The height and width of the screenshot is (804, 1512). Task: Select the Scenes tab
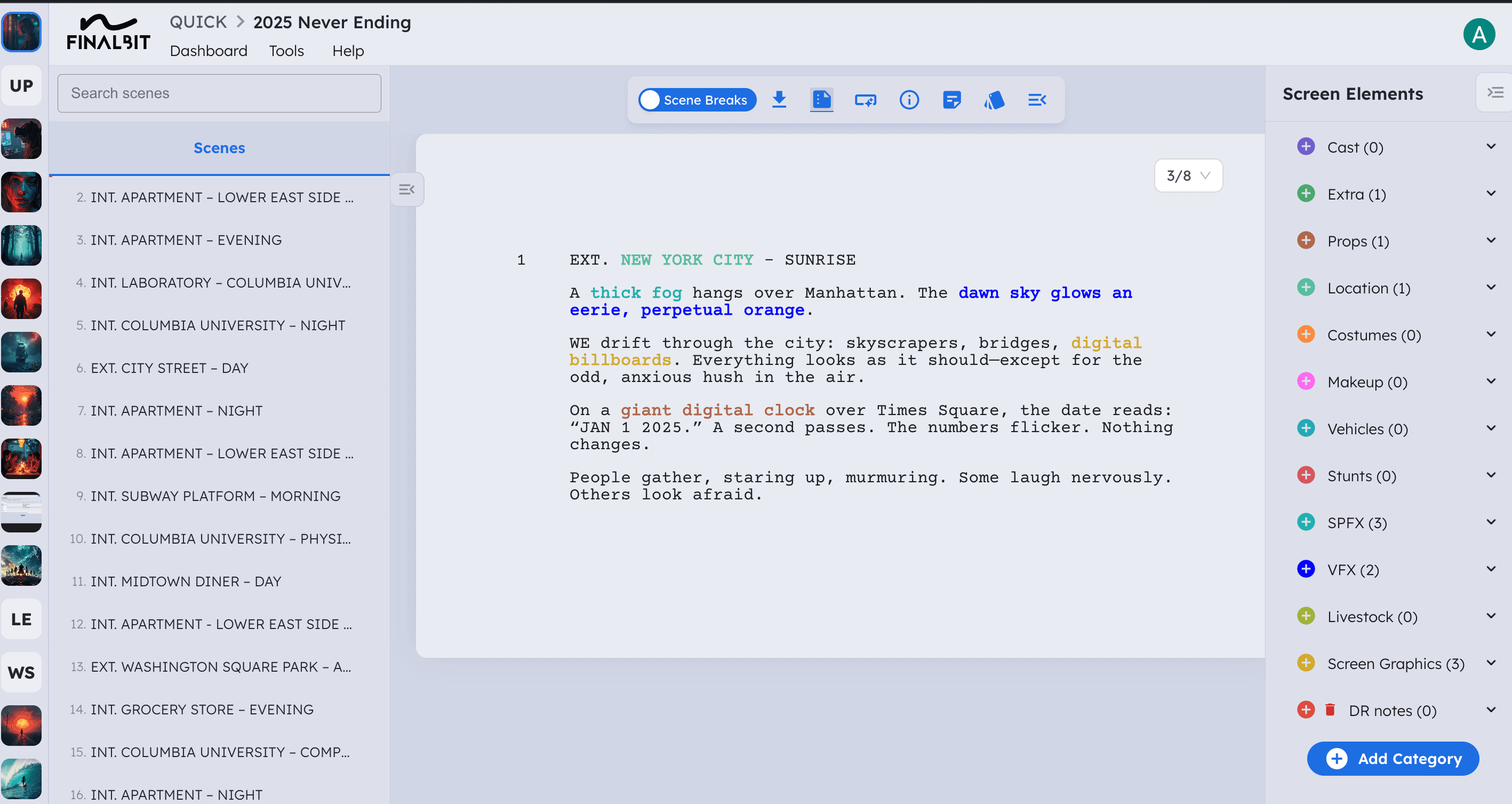219,148
